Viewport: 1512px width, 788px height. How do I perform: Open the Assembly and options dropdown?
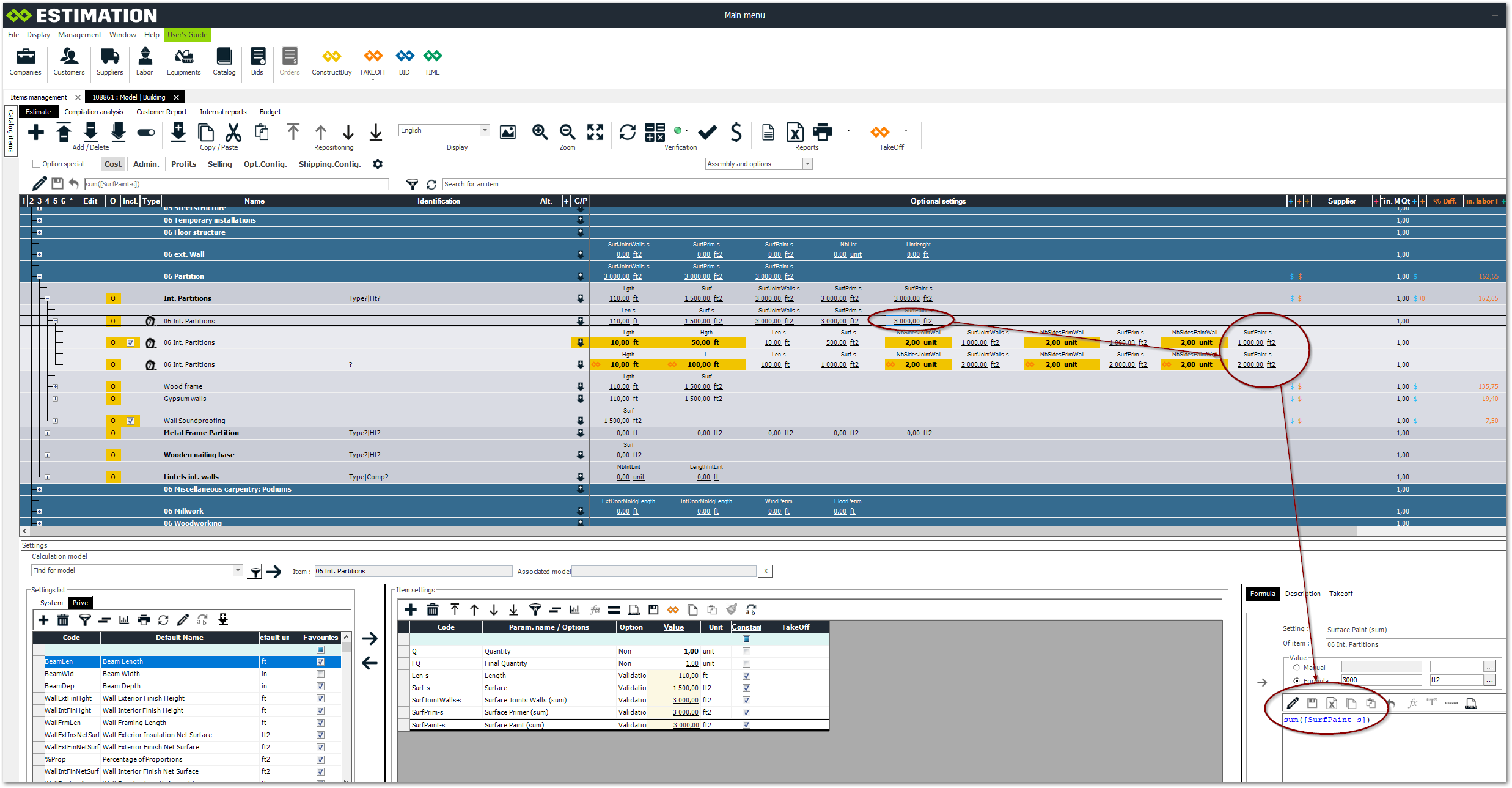click(x=807, y=164)
